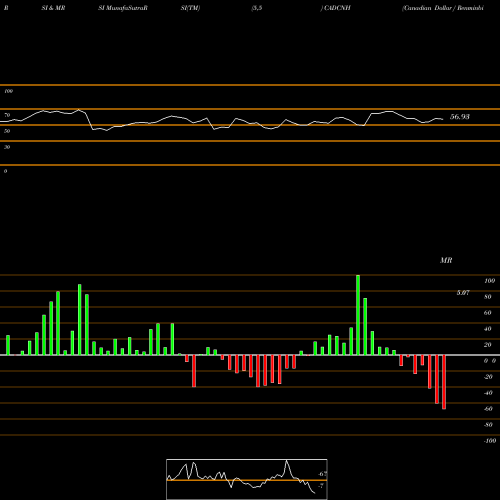Open the mini line chart thumbnail at bottom
Screen dimensions: 500x500
coord(247,479)
